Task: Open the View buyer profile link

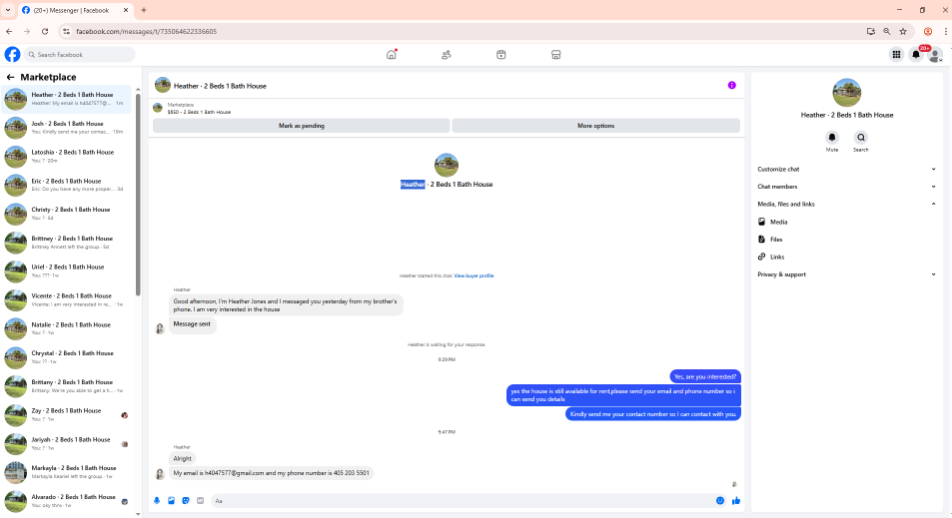Action: coord(474,276)
